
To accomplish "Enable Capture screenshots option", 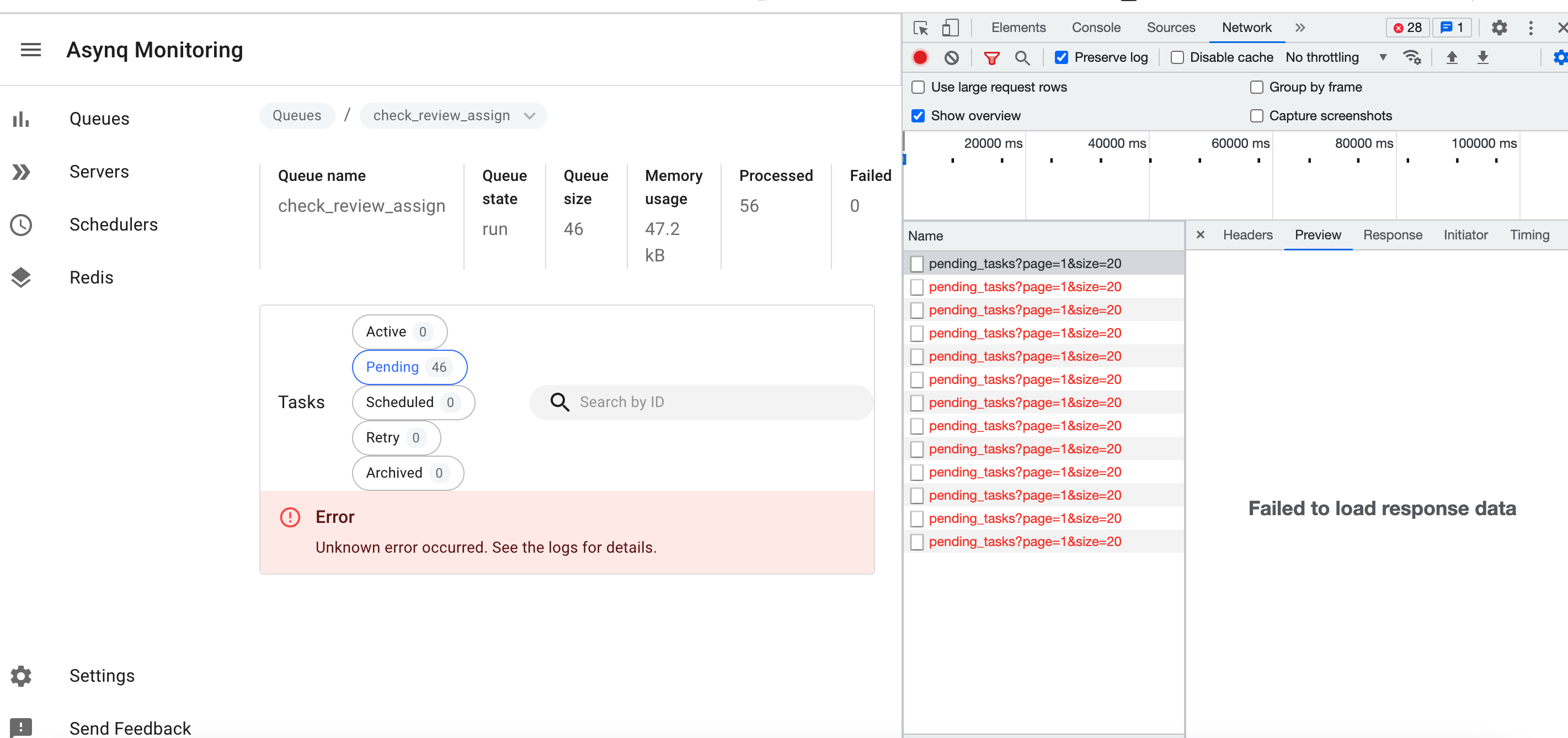I will tap(1256, 116).
